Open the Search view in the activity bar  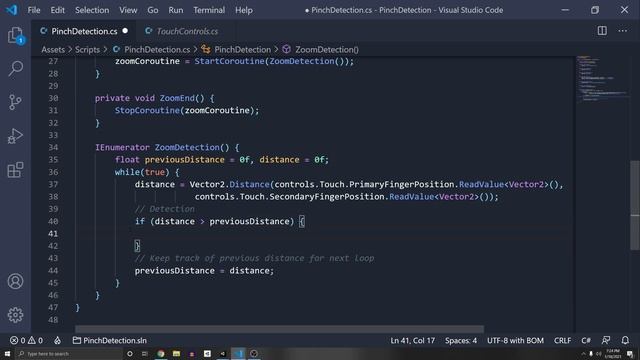[16, 69]
